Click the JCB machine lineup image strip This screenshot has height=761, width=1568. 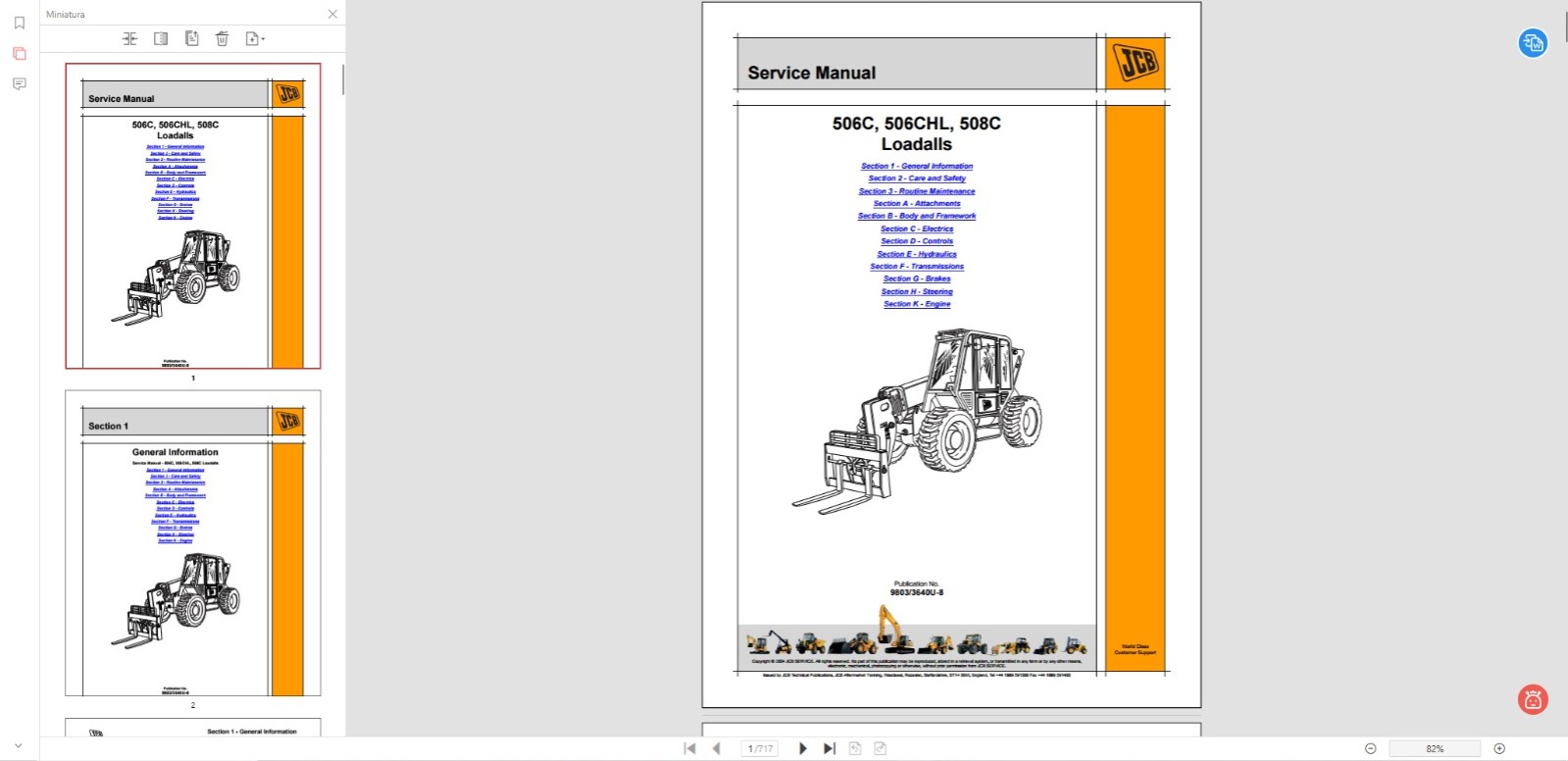click(917, 633)
